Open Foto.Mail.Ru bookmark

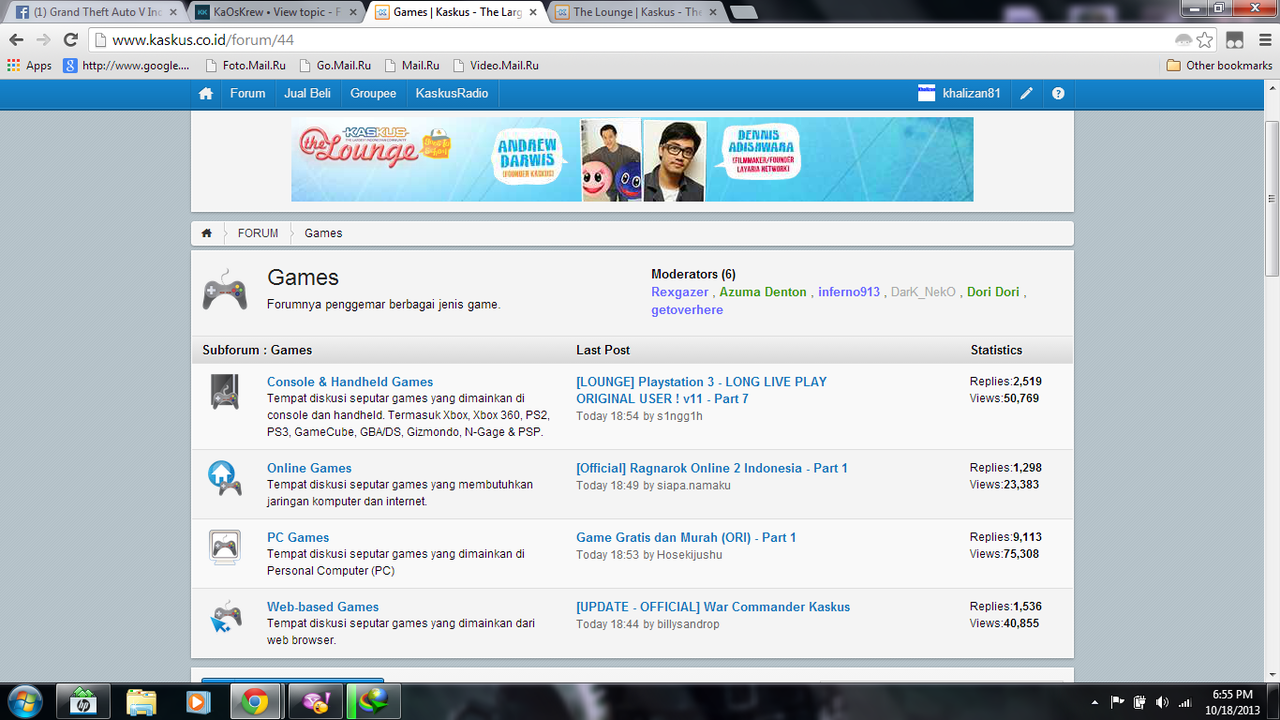[246, 65]
